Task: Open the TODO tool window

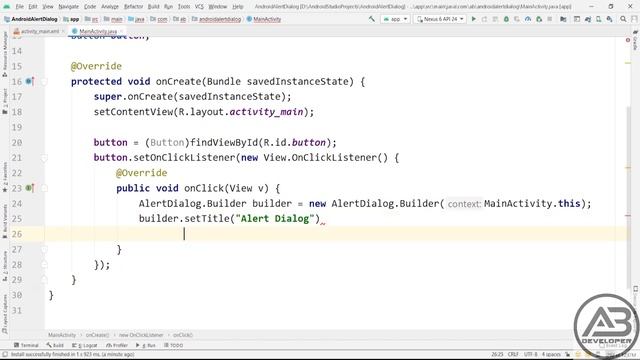Action: tap(174, 345)
